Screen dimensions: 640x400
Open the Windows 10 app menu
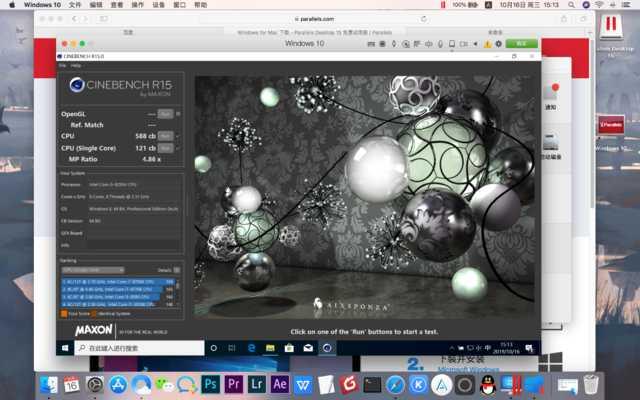click(x=42, y=5)
